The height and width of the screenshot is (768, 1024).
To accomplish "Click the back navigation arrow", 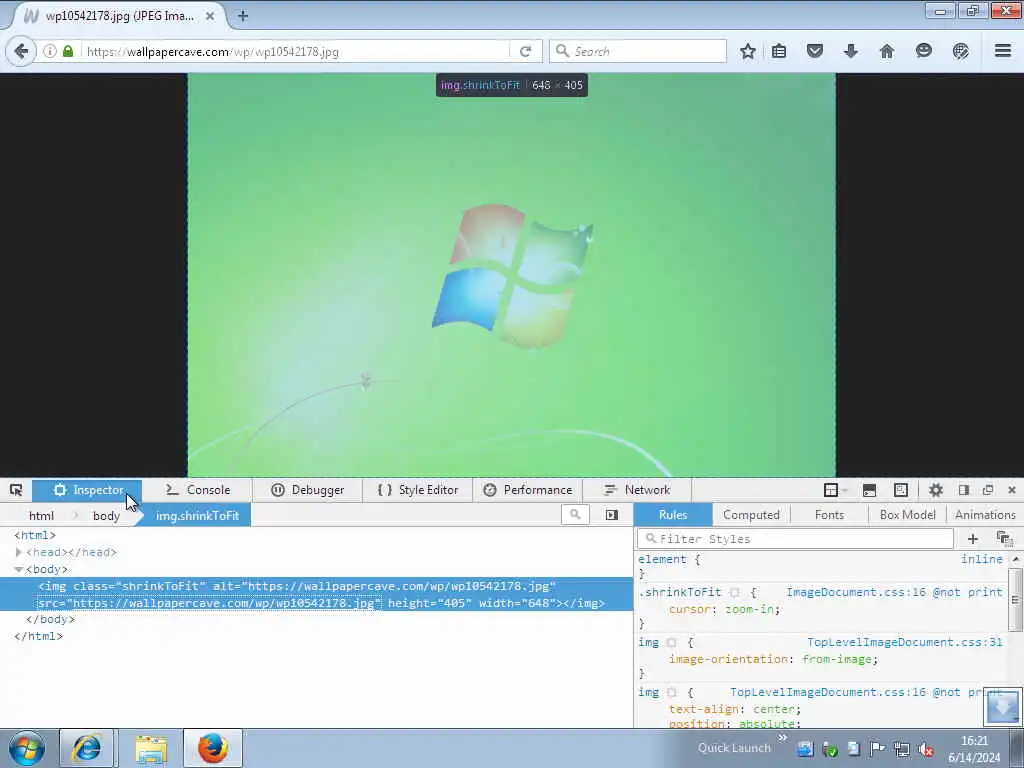I will coord(21,51).
